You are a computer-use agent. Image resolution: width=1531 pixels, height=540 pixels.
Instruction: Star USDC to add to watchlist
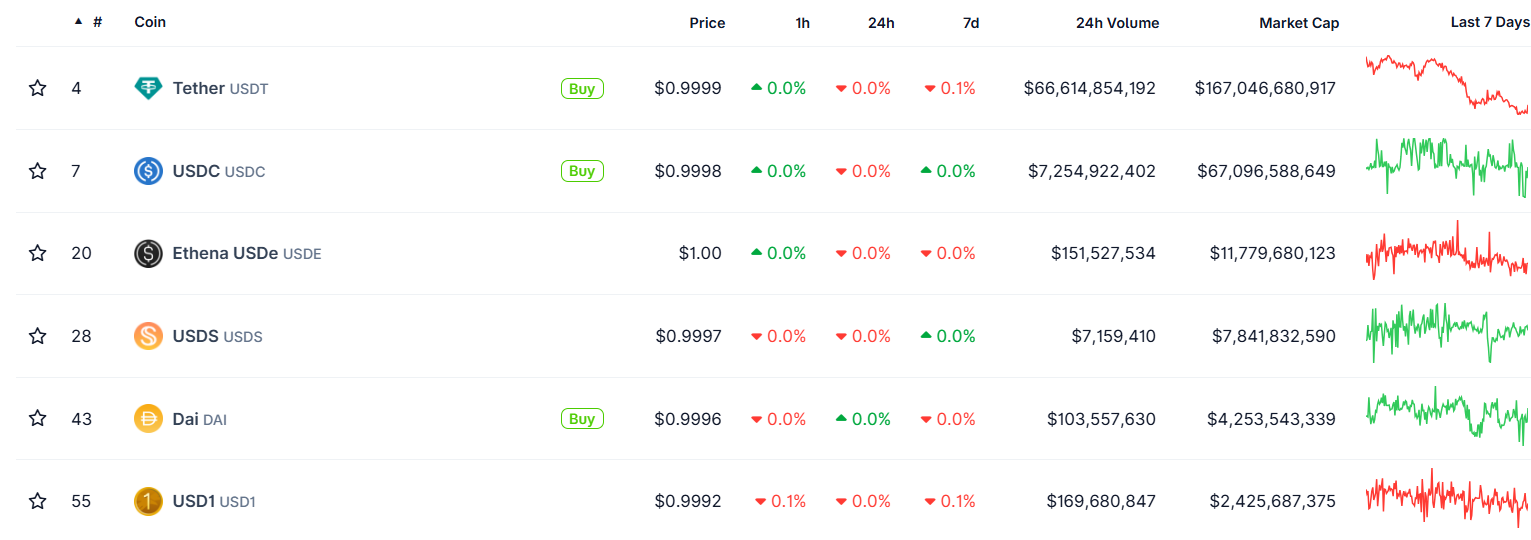[x=38, y=171]
